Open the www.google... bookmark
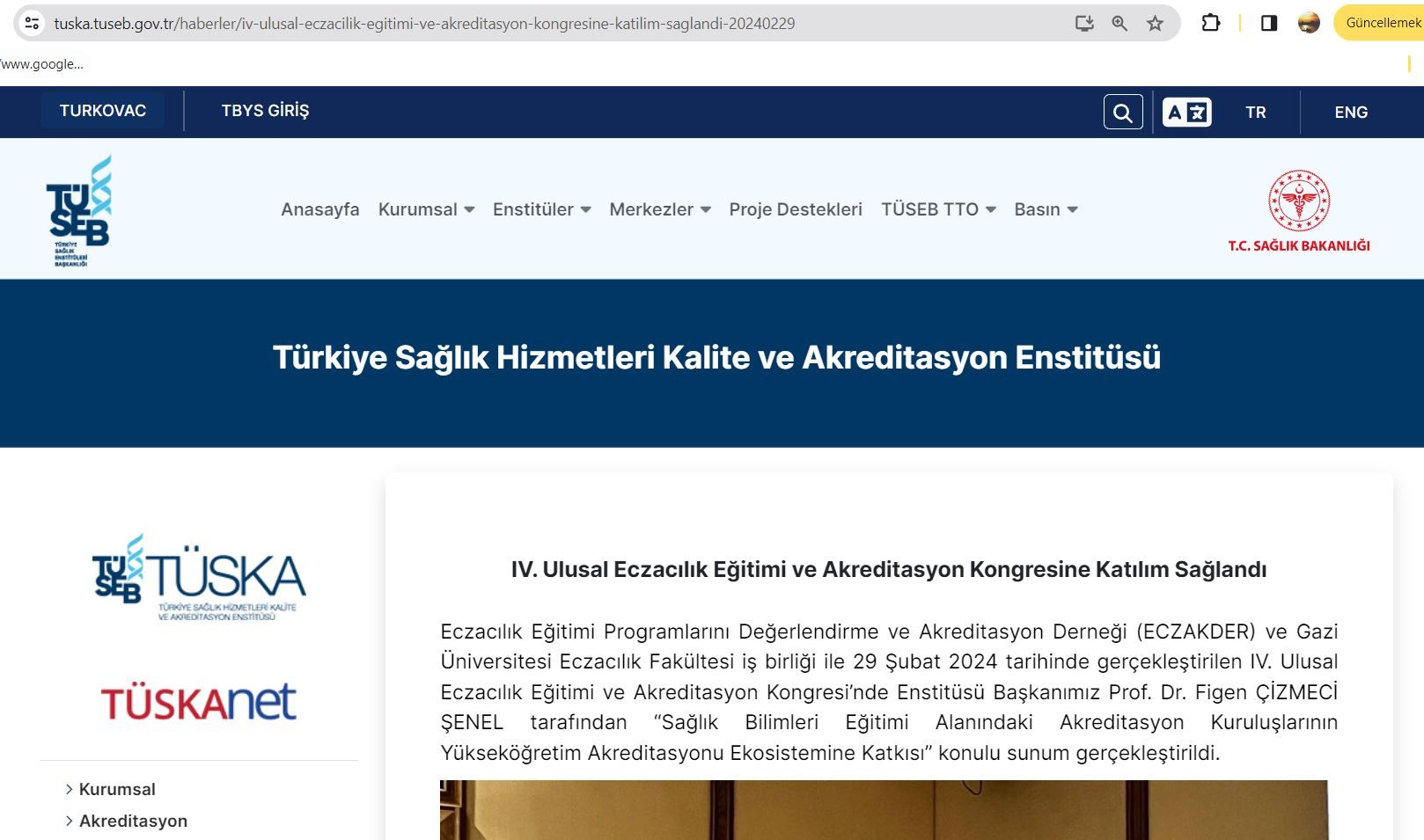The height and width of the screenshot is (840, 1424). (x=42, y=63)
